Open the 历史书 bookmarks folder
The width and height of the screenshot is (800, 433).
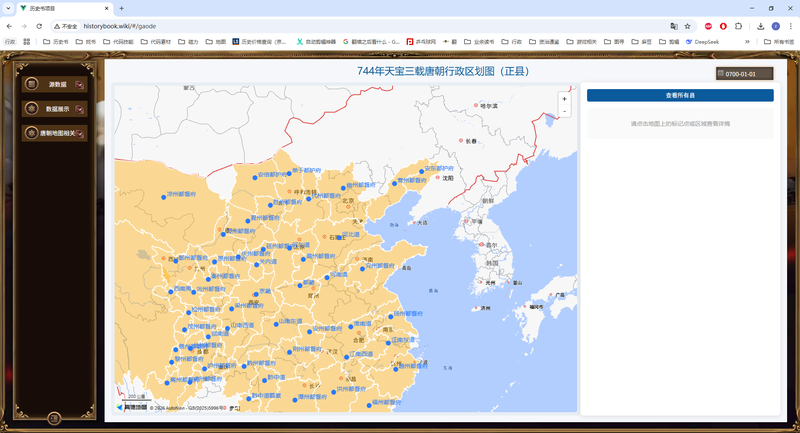tap(55, 42)
